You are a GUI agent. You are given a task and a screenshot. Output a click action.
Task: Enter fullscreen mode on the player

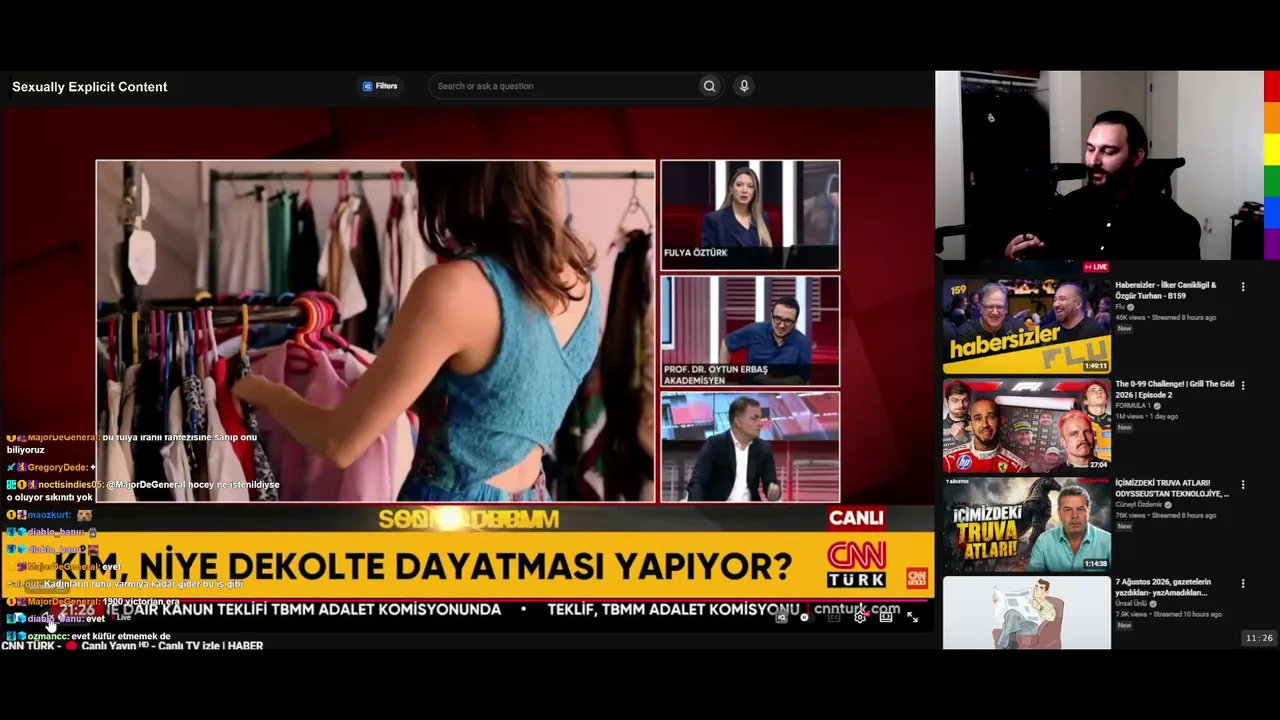coord(912,617)
